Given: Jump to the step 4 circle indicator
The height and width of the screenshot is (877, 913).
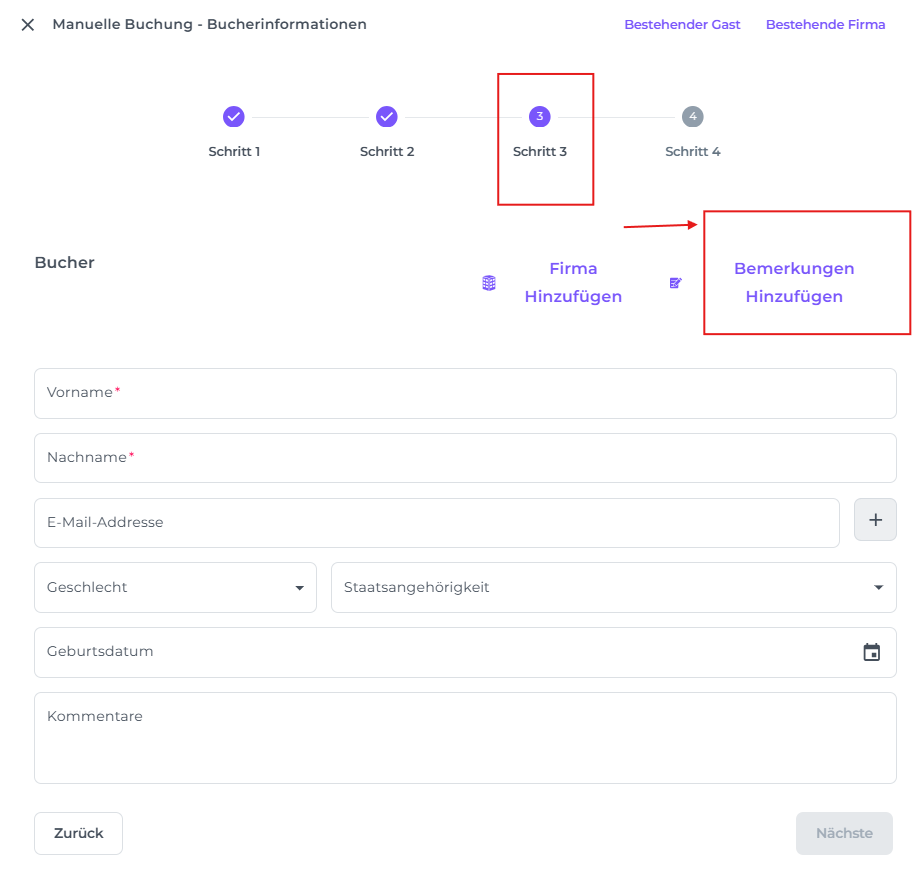Looking at the screenshot, I should (693, 117).
